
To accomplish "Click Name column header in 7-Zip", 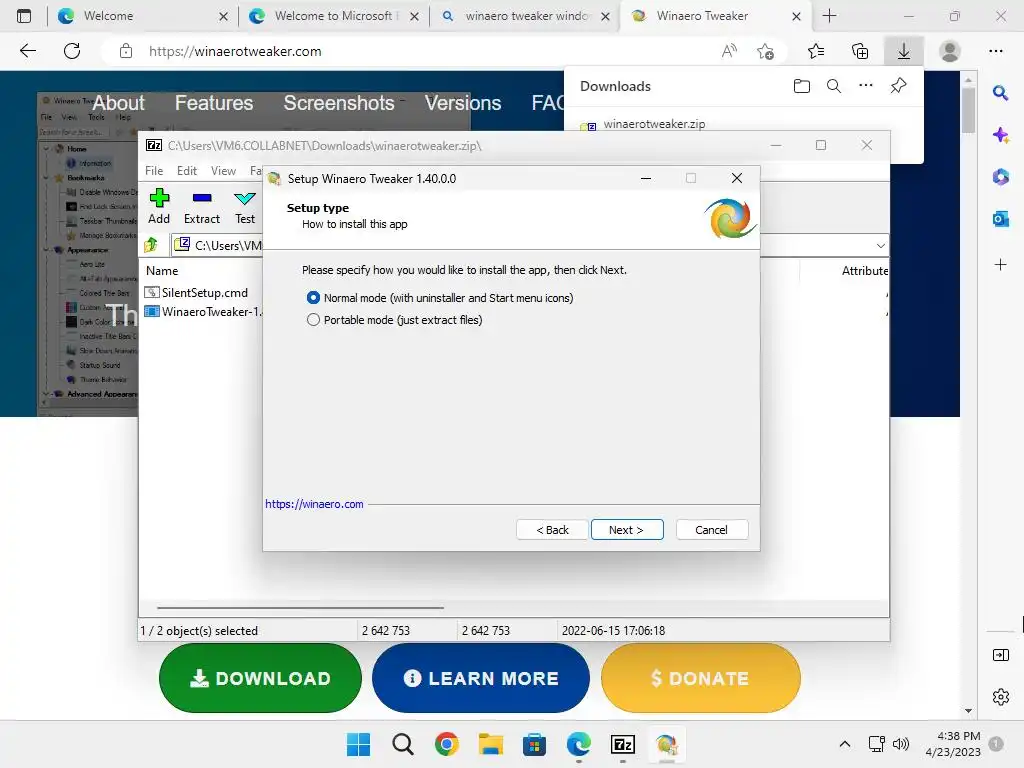I will tap(162, 270).
